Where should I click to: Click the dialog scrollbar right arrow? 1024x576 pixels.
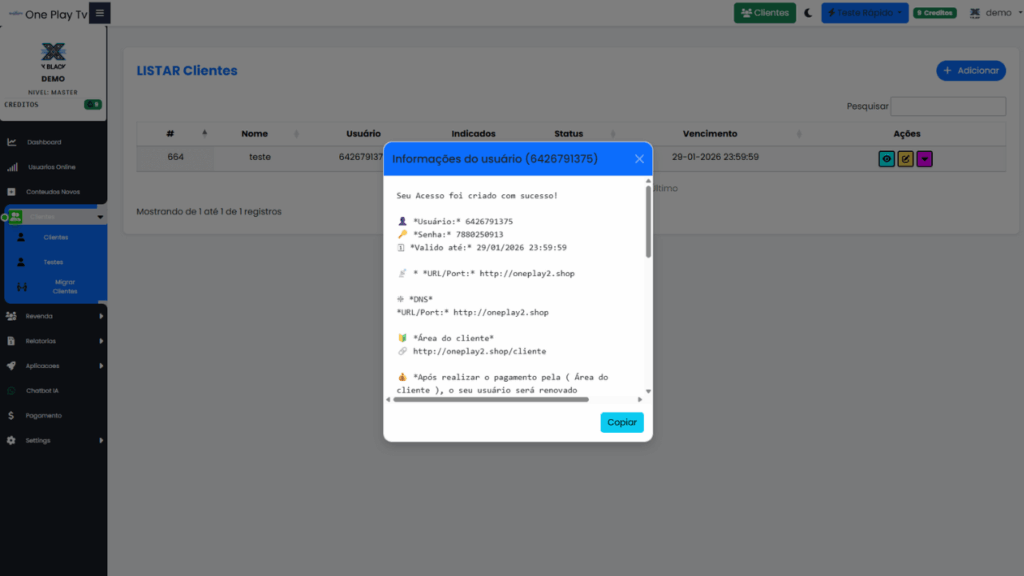[x=640, y=400]
